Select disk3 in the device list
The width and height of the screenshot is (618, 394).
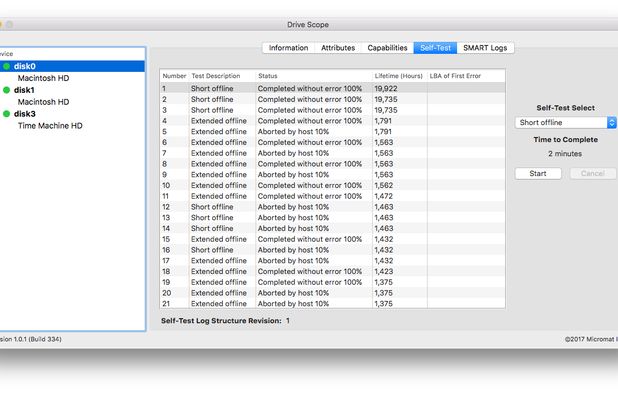click(x=73, y=114)
